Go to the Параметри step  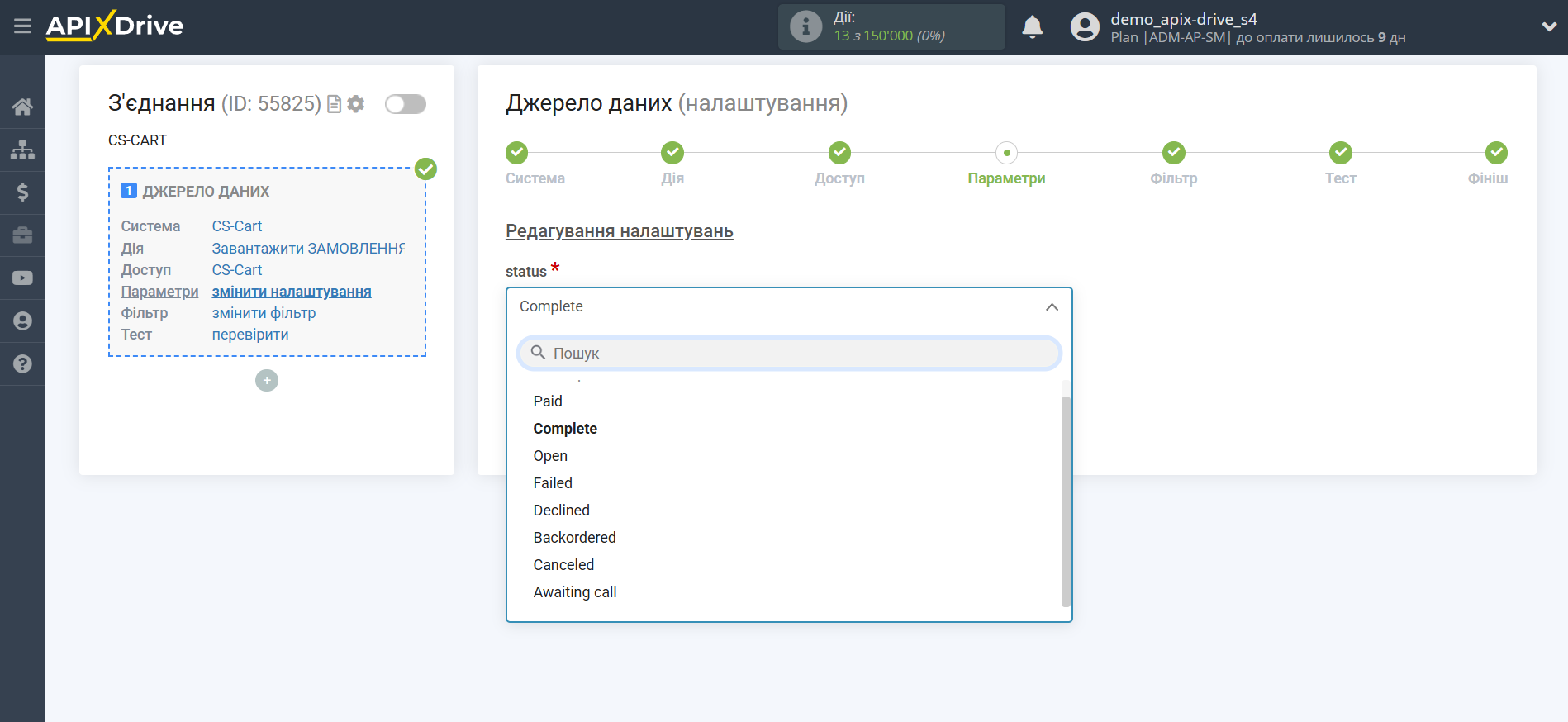click(1006, 164)
